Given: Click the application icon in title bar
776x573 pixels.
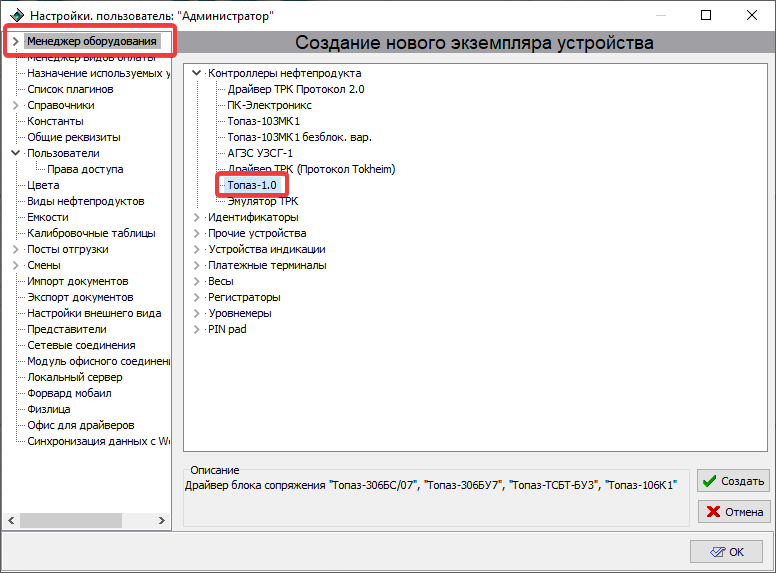Looking at the screenshot, I should click(x=16, y=15).
